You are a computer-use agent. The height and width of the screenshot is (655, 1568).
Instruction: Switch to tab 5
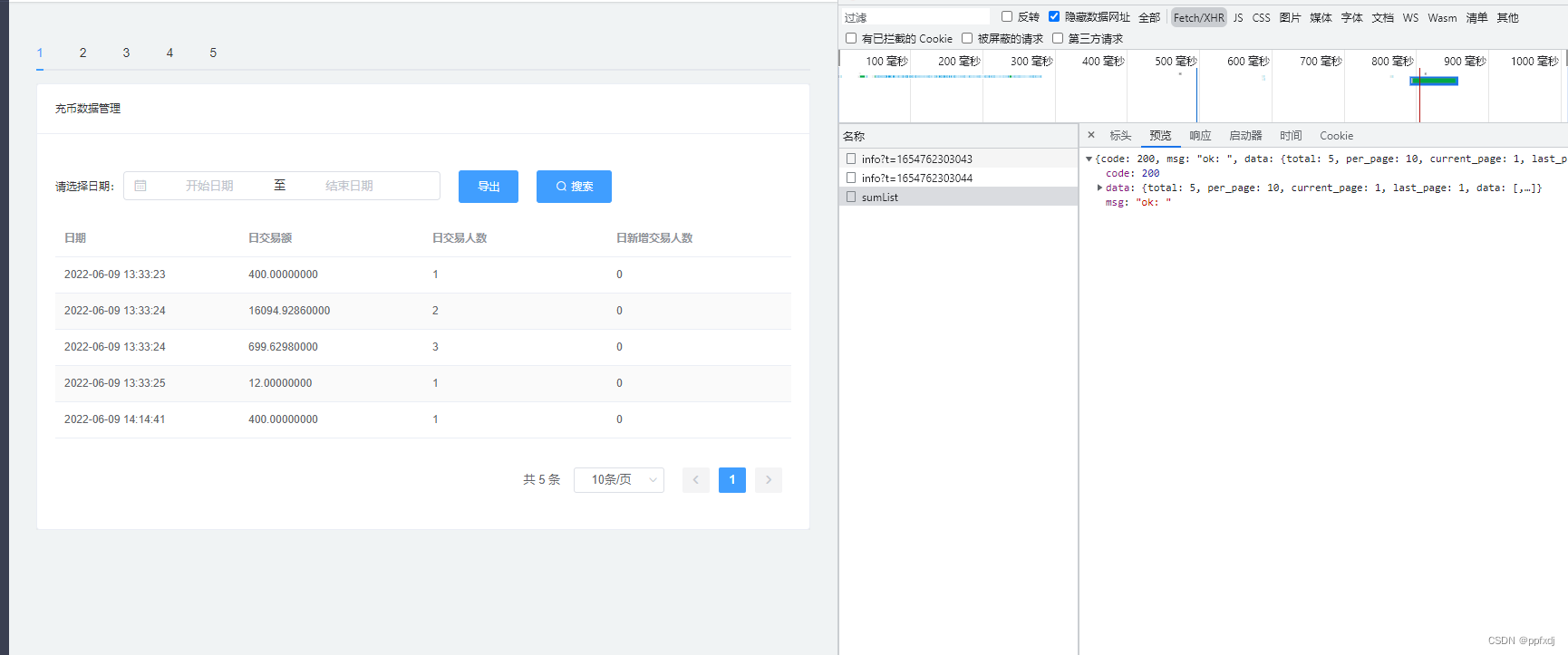213,53
